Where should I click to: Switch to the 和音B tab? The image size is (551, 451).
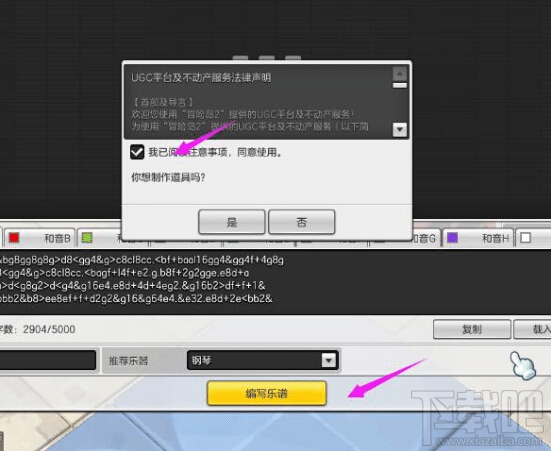39,238
